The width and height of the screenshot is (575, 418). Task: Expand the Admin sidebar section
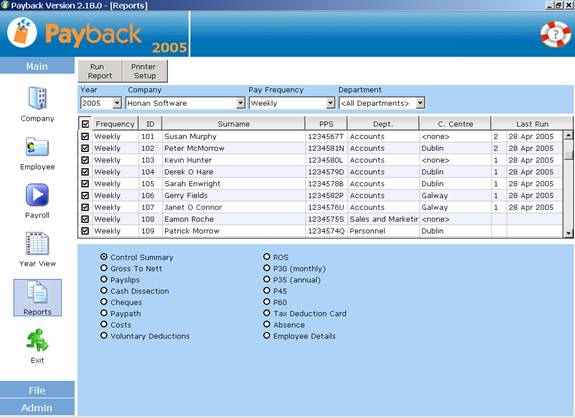pyautogui.click(x=37, y=407)
